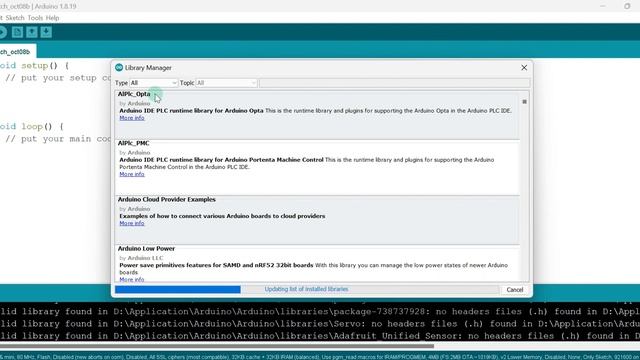
Task: Click 'by Arduino LLC' author text
Action: (141, 258)
